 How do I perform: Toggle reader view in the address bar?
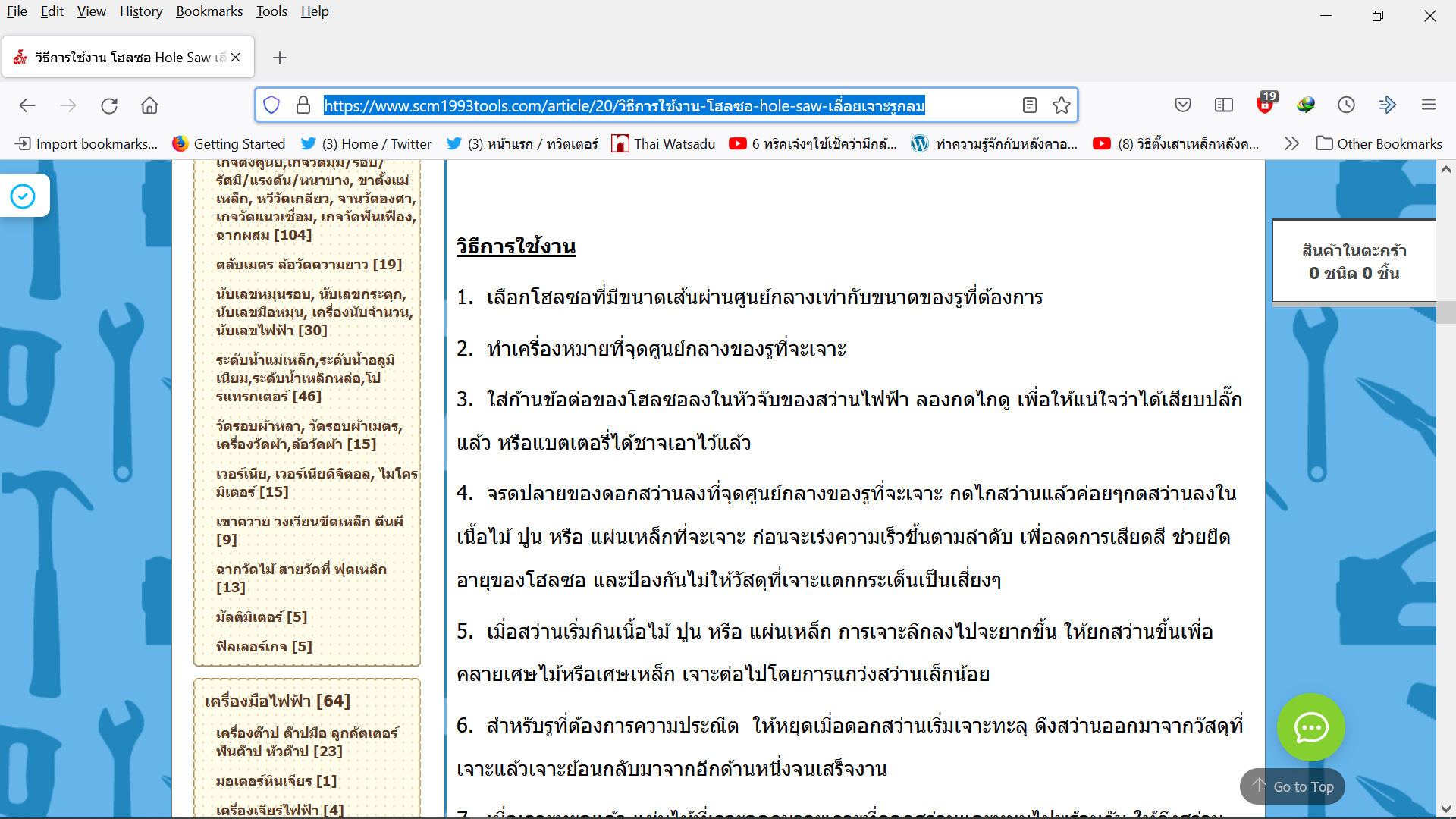1029,105
